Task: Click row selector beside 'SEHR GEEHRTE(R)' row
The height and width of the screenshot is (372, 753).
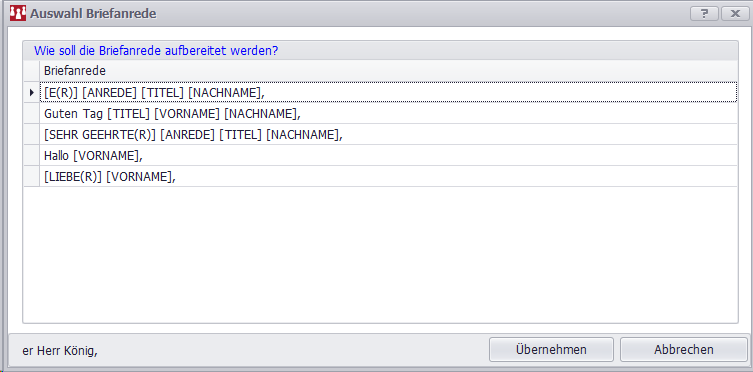Action: point(32,135)
